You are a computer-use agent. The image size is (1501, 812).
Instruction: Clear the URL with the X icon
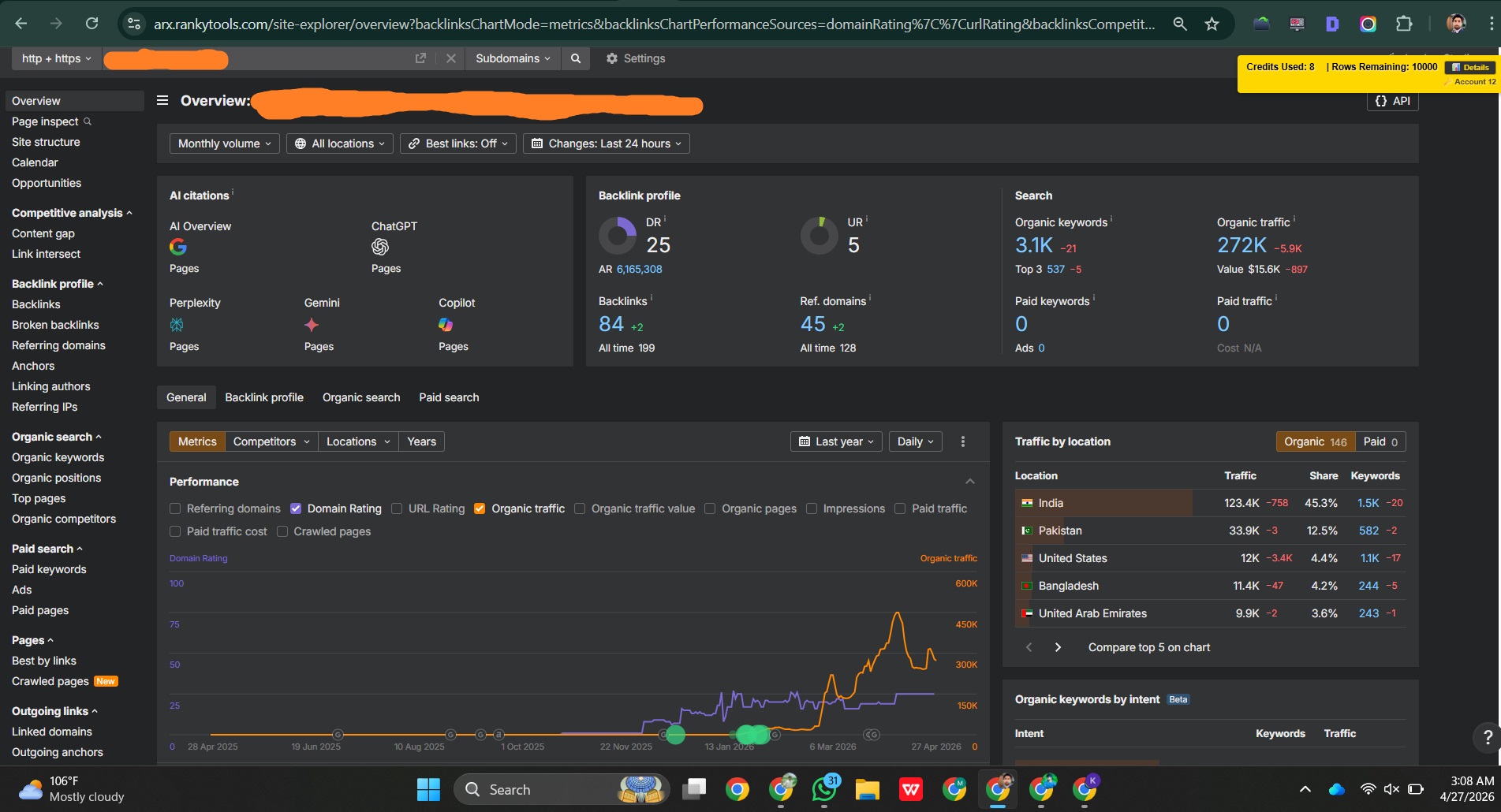coord(450,58)
